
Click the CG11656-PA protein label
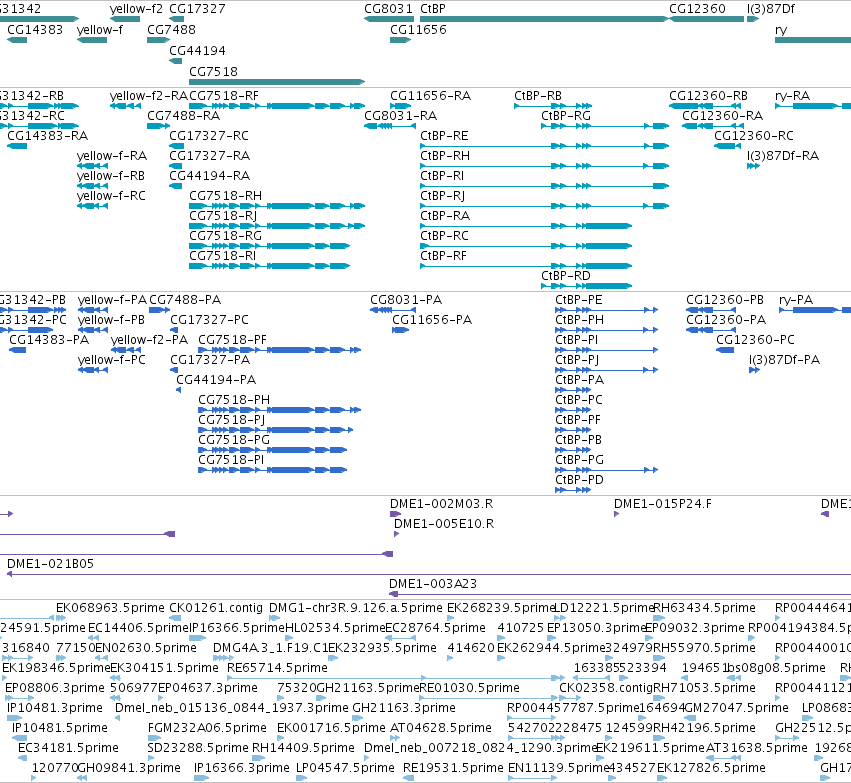pyautogui.click(x=432, y=320)
